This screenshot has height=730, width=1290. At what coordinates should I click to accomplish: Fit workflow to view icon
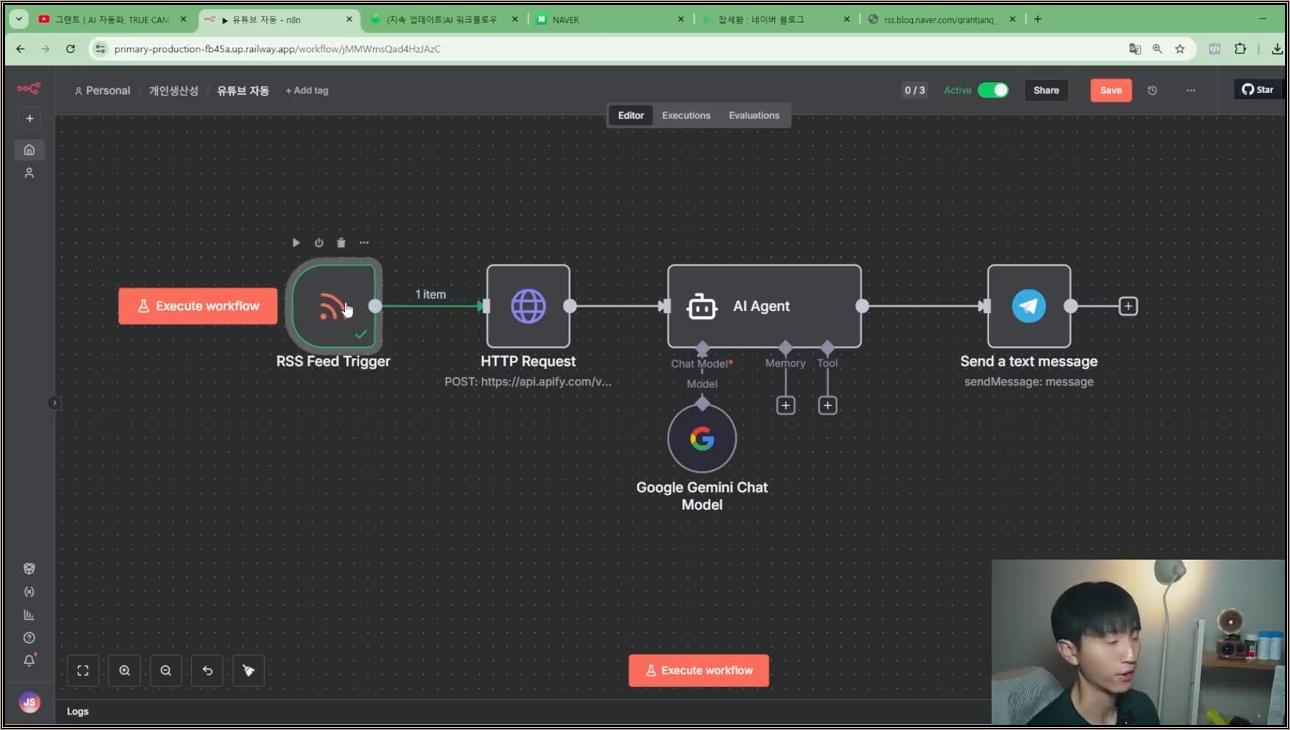[83, 671]
